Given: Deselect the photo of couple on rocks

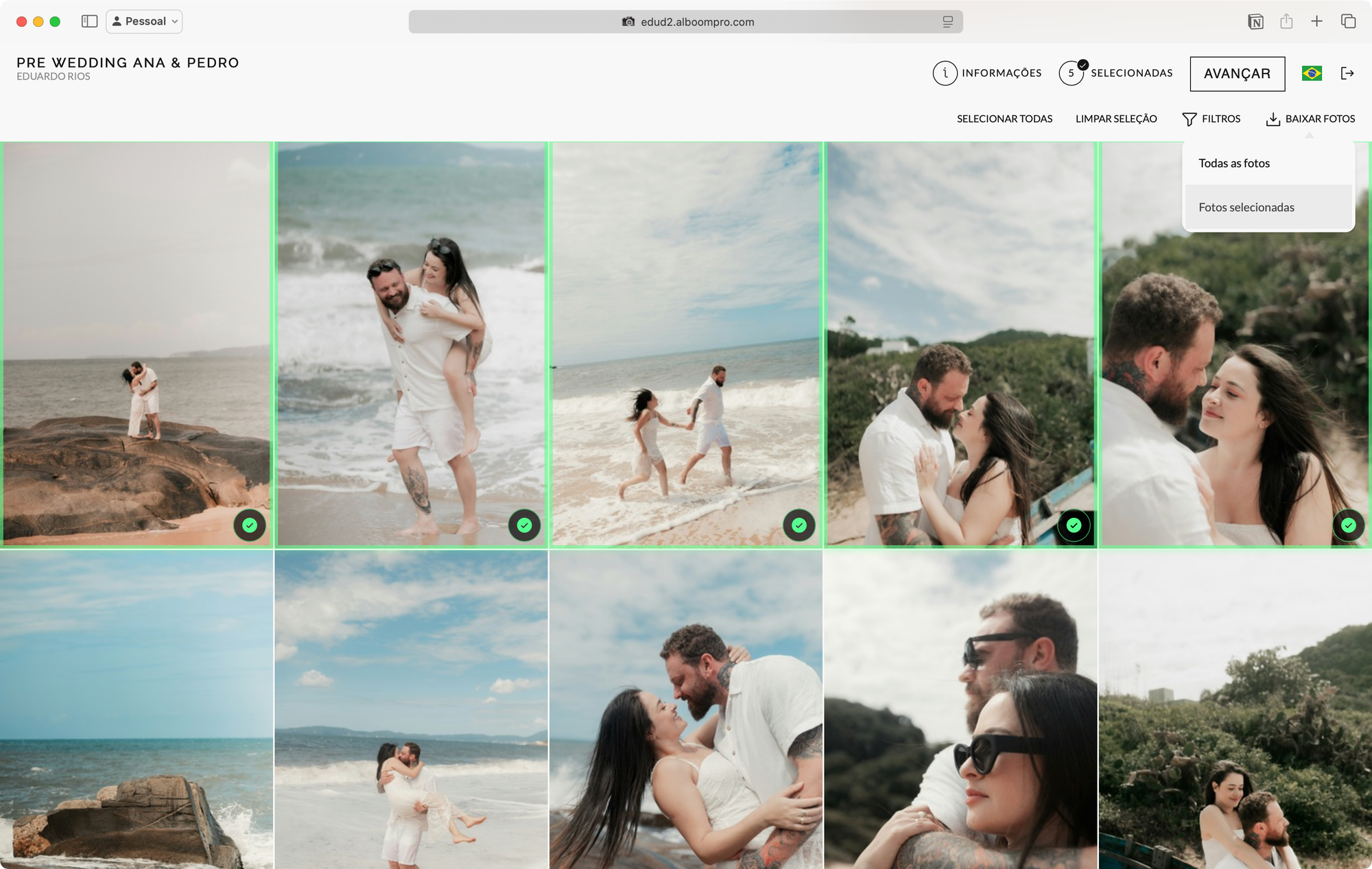Looking at the screenshot, I should pos(250,525).
